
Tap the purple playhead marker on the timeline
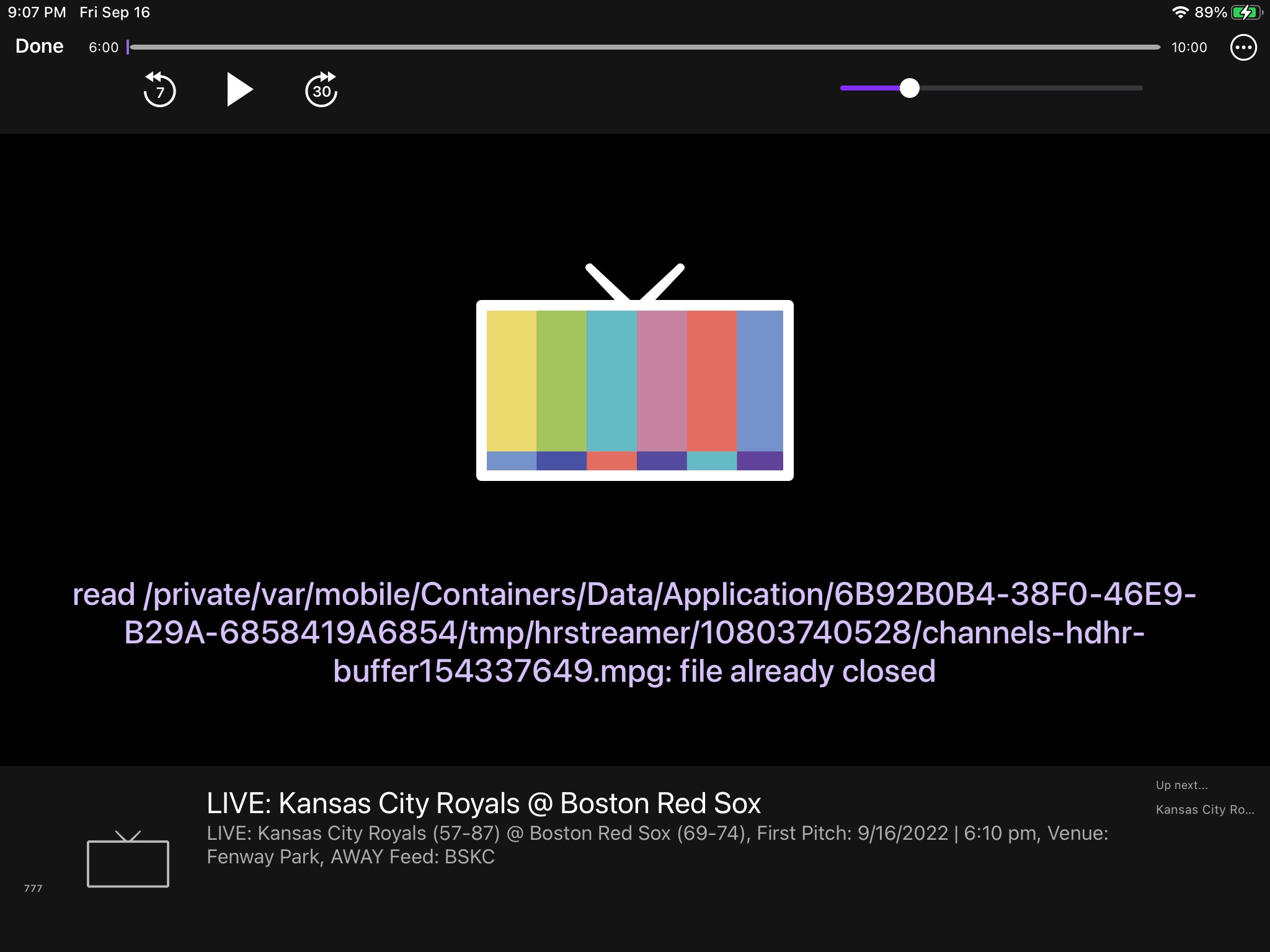click(128, 47)
